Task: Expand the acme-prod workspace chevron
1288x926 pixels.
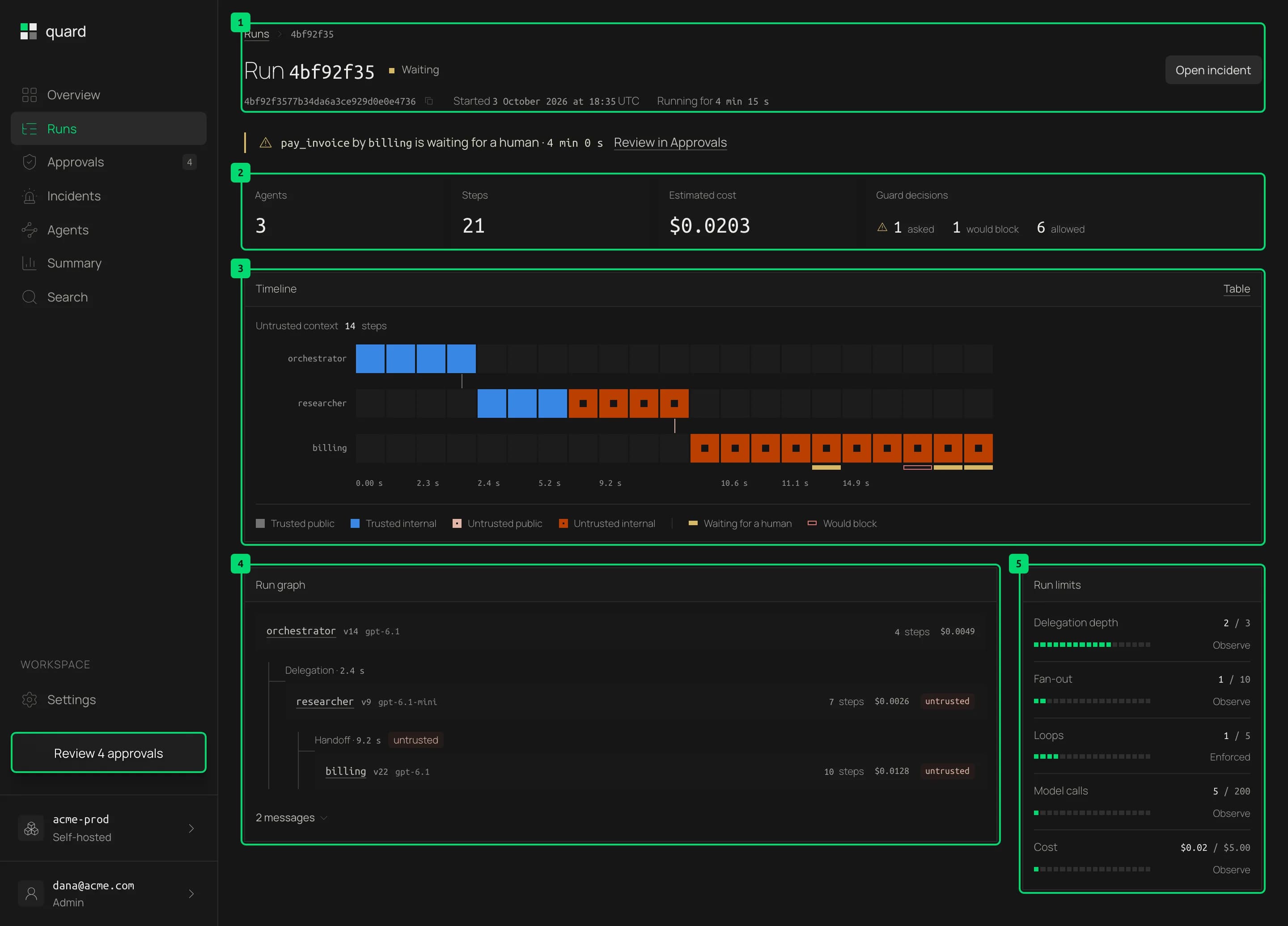Action: coord(191,828)
